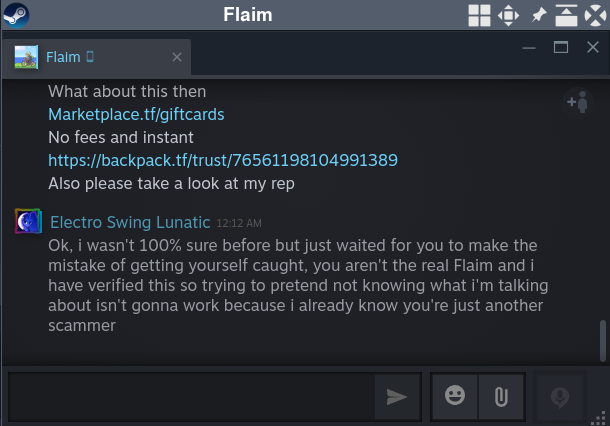The width and height of the screenshot is (610, 426).
Task: Click the add friend to chat icon
Action: pyautogui.click(x=577, y=101)
